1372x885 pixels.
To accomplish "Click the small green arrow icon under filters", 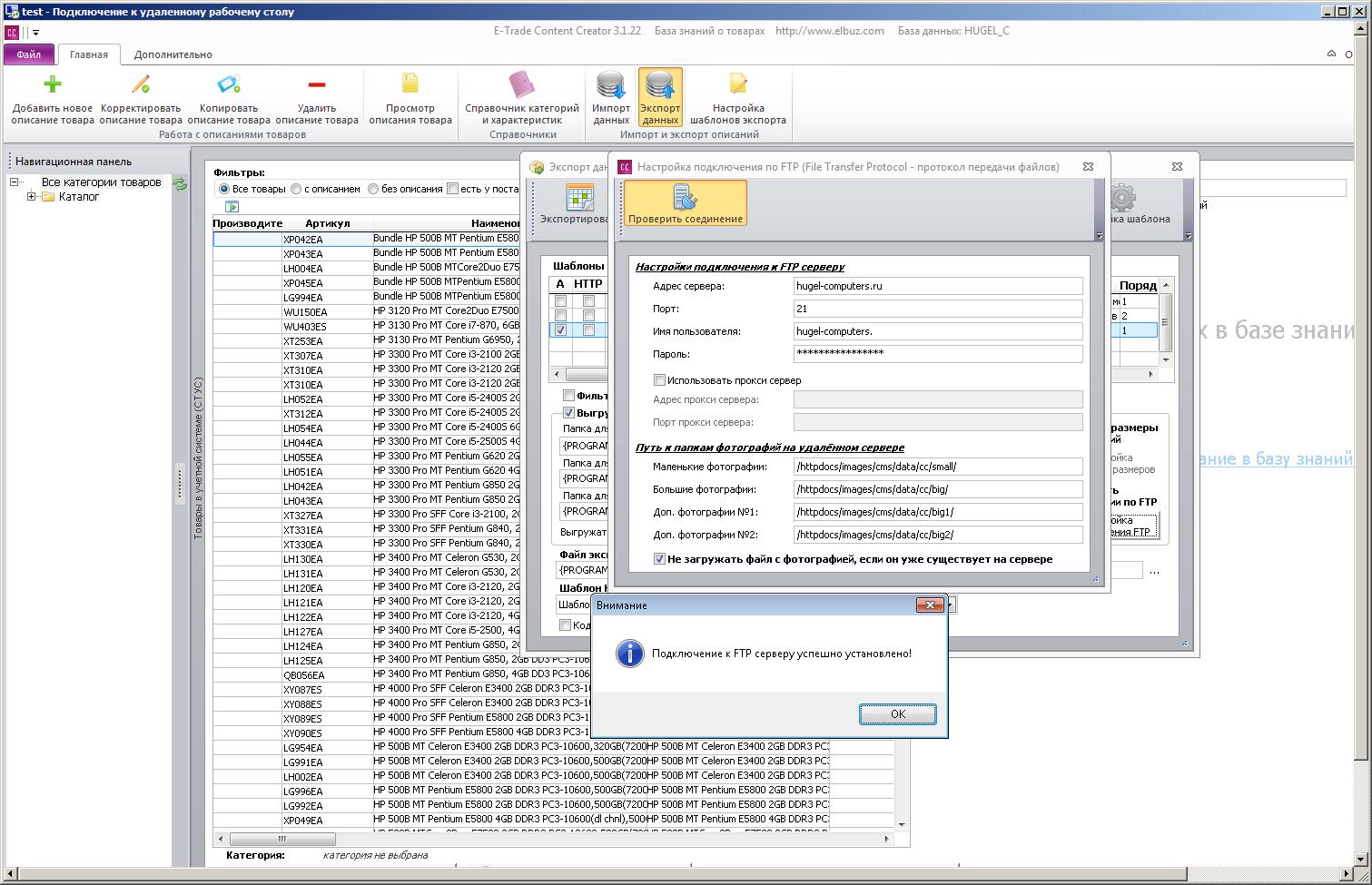I will 232,207.
